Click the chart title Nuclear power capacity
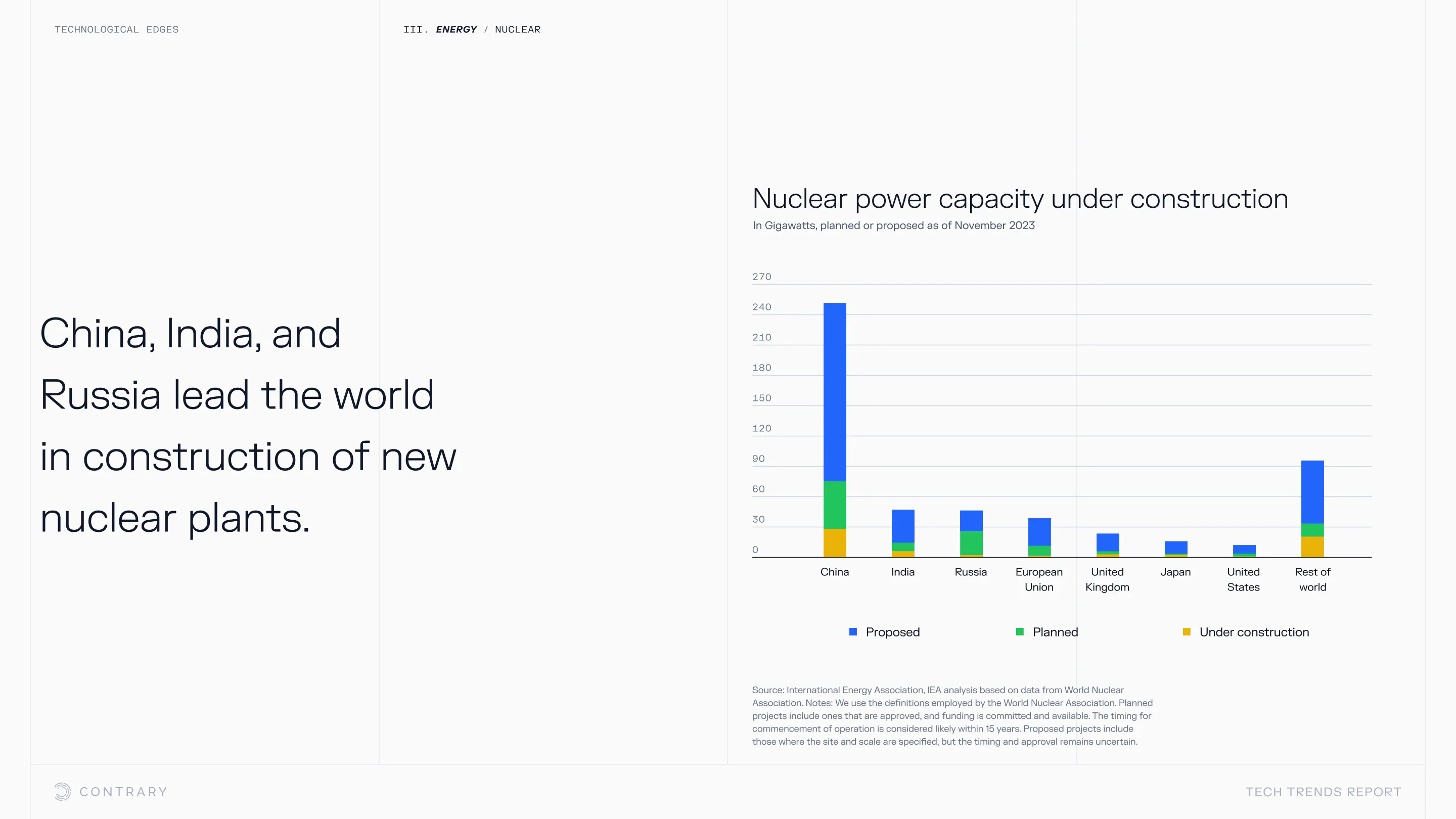 [x=1020, y=199]
